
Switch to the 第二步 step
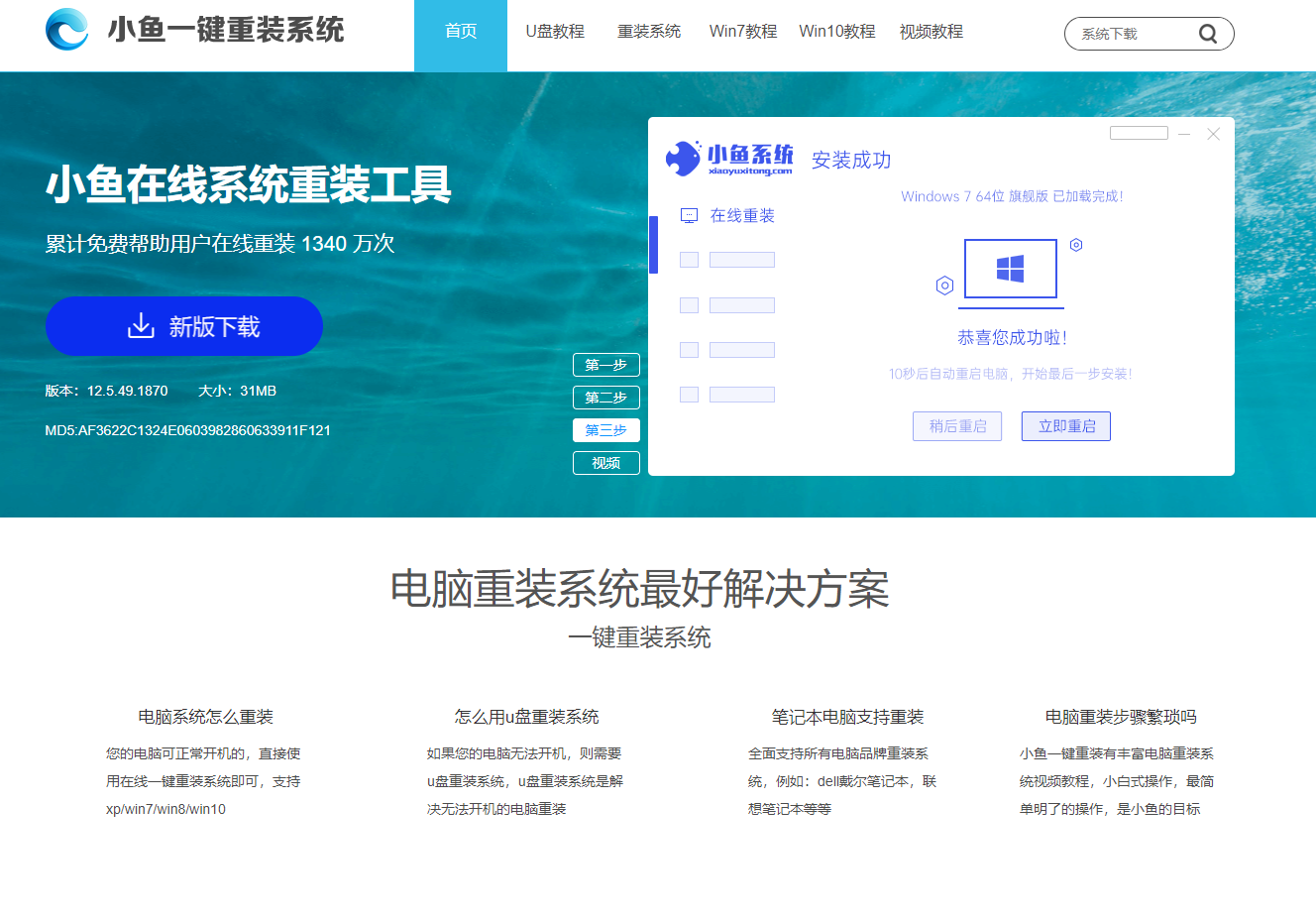pyautogui.click(x=605, y=398)
